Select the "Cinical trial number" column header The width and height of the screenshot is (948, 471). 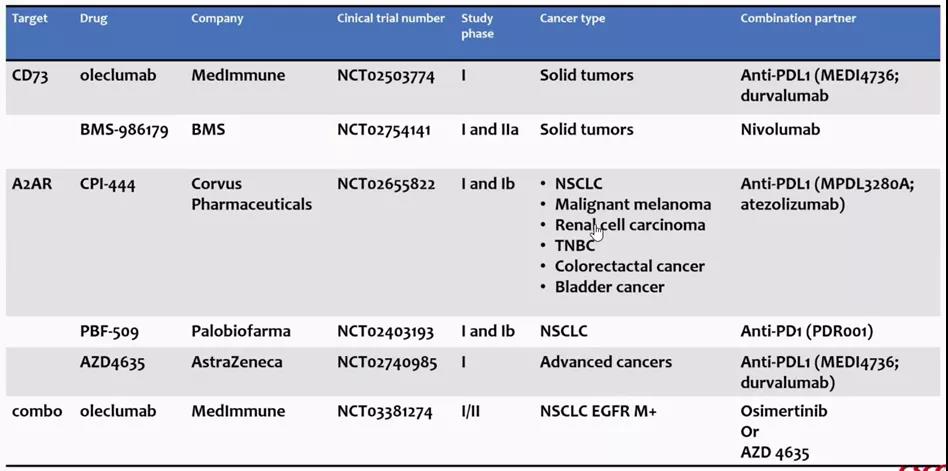(x=390, y=18)
